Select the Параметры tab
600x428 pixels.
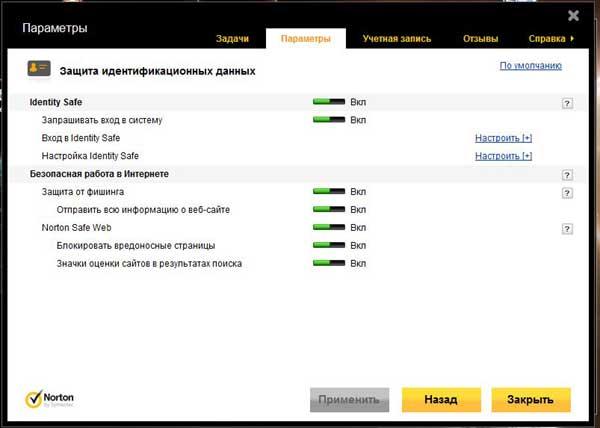pyautogui.click(x=306, y=39)
